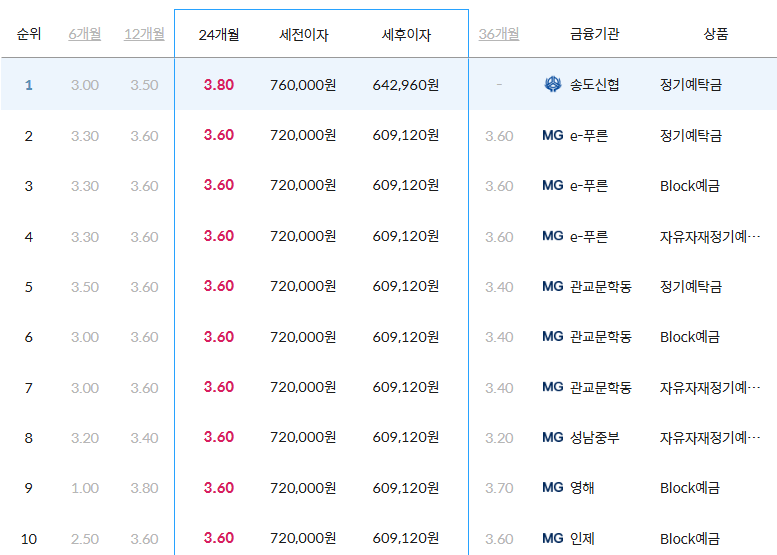The image size is (777, 555).
Task: Click the MG logo beside 인제
Action: coord(553,538)
